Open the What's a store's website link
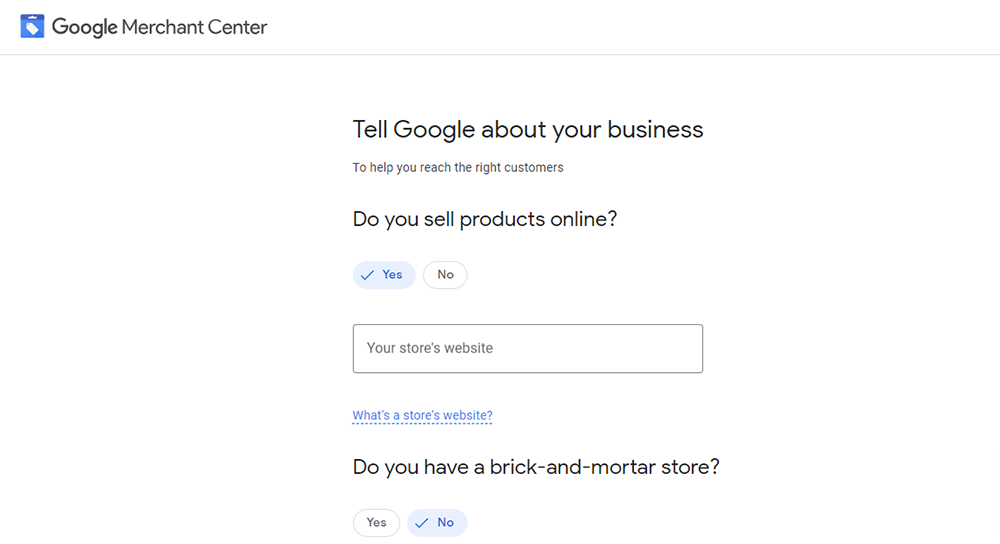 pyautogui.click(x=422, y=415)
